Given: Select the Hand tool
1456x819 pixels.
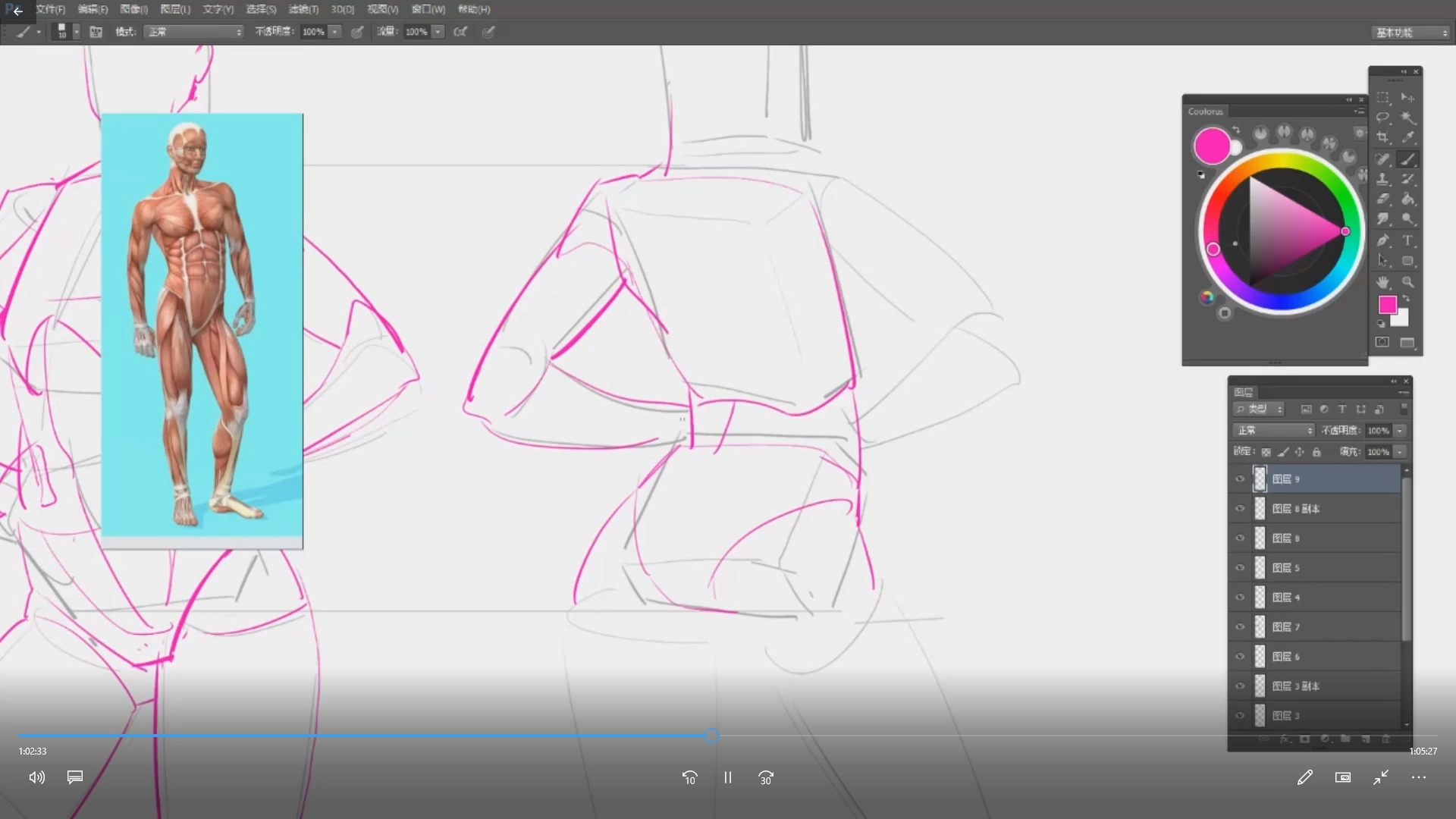Looking at the screenshot, I should [1382, 282].
